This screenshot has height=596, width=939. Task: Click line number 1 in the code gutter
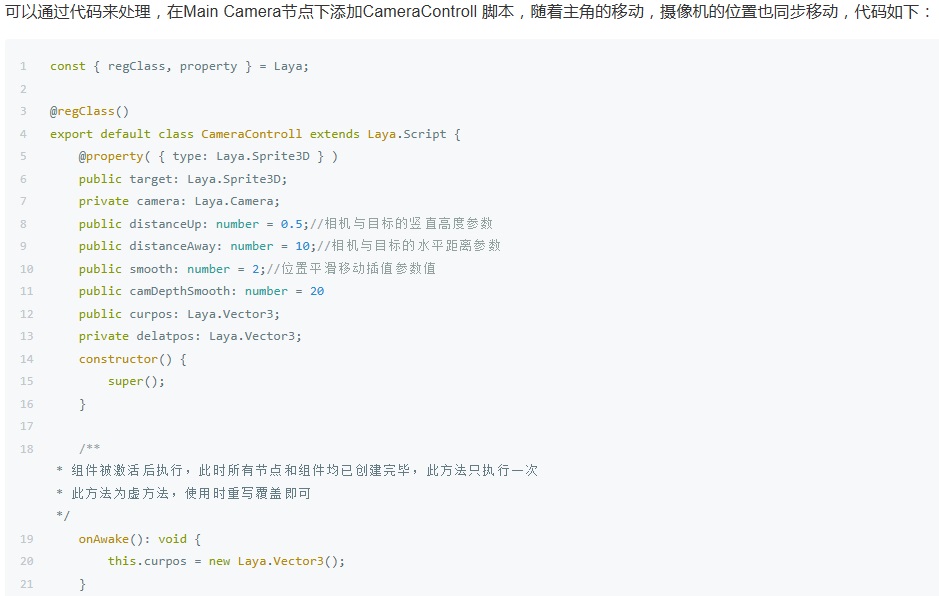click(23, 66)
